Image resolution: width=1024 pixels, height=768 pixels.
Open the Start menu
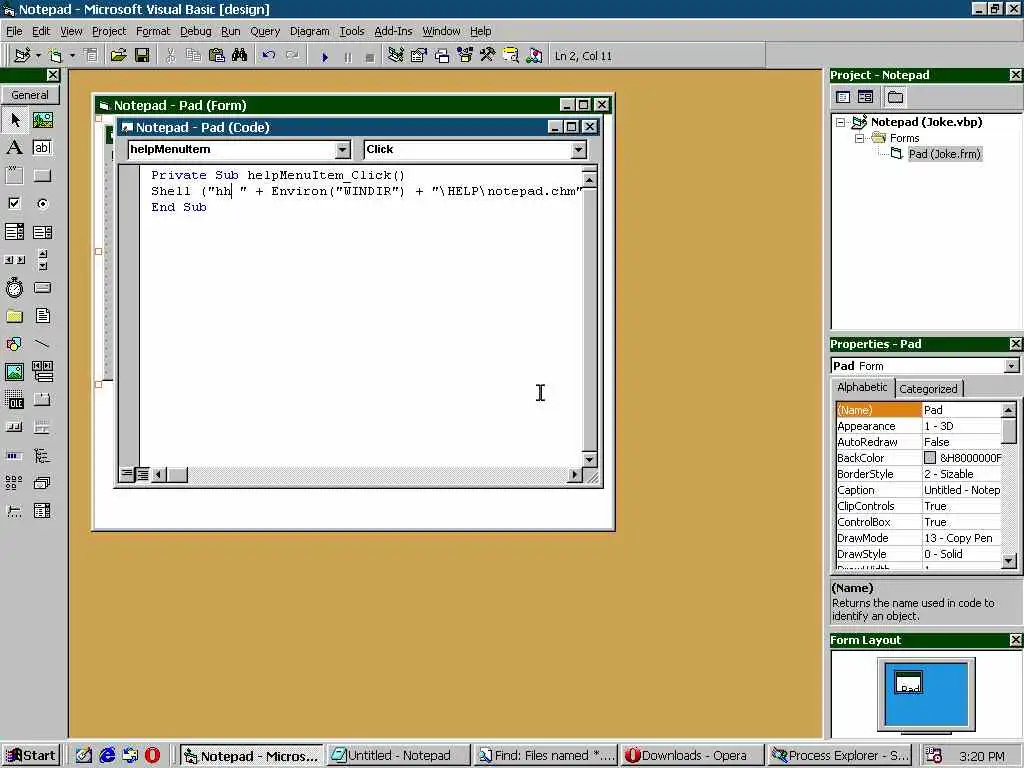coord(31,756)
